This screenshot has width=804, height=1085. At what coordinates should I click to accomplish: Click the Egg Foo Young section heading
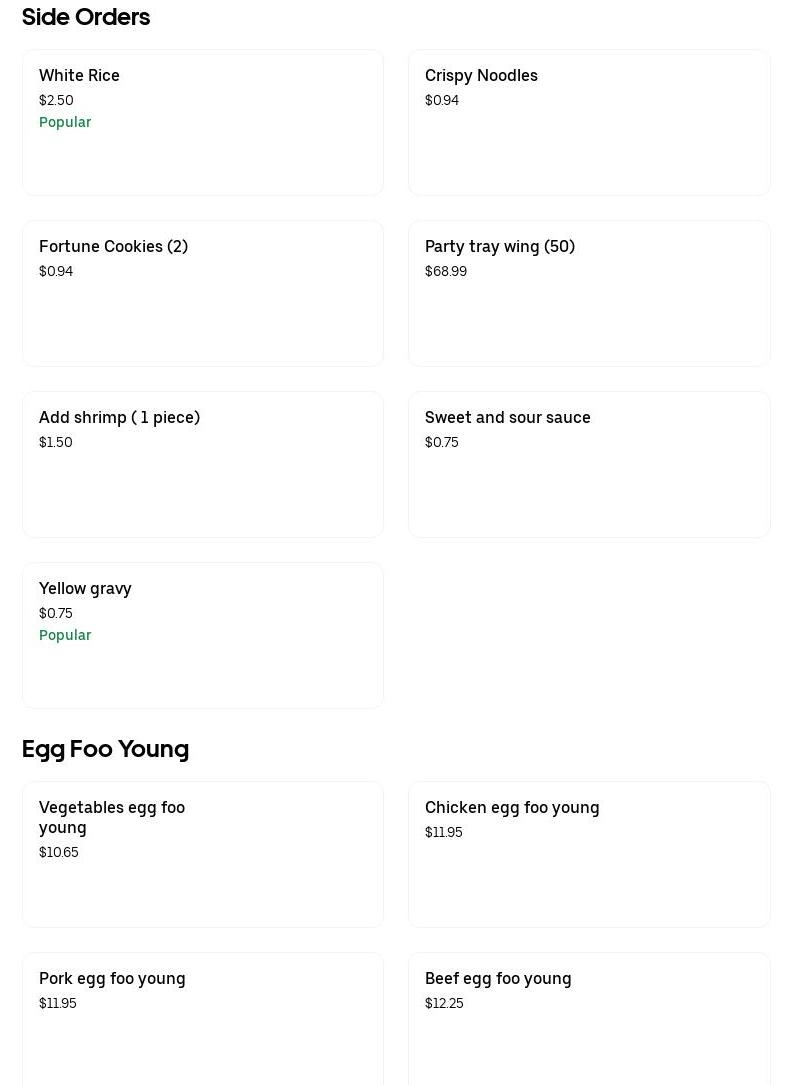[x=105, y=749]
